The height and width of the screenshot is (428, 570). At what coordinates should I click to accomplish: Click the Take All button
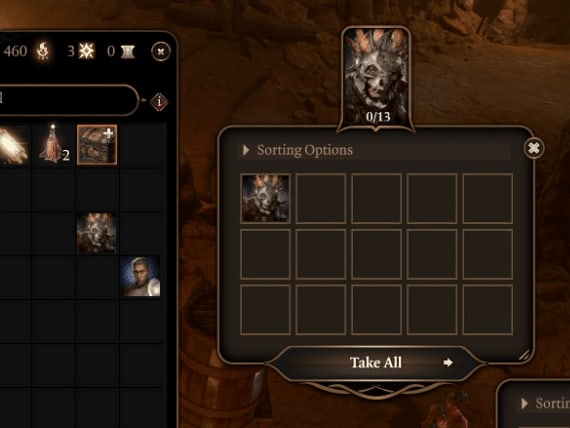point(376,363)
